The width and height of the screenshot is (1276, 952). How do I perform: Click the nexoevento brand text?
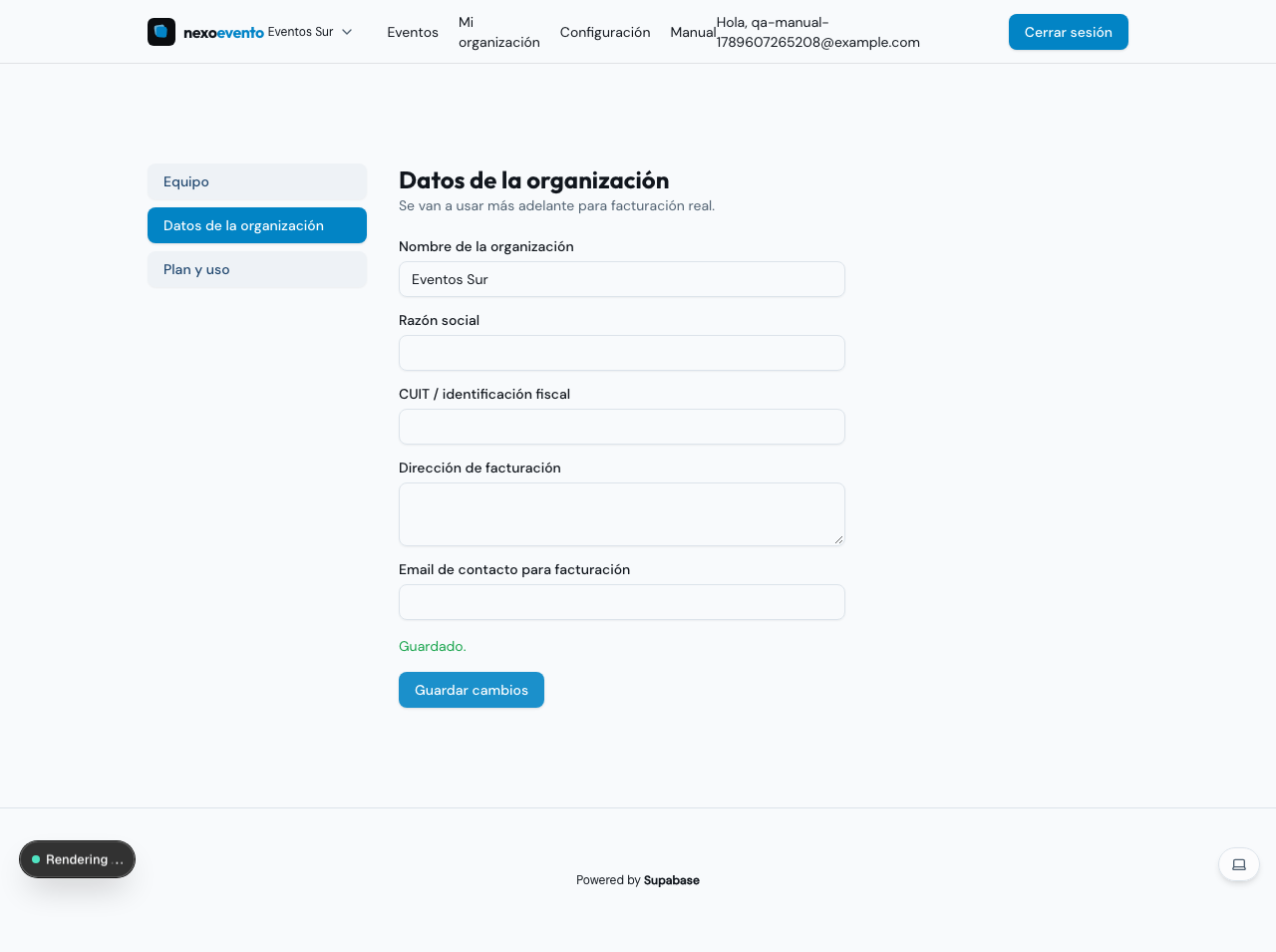click(223, 33)
